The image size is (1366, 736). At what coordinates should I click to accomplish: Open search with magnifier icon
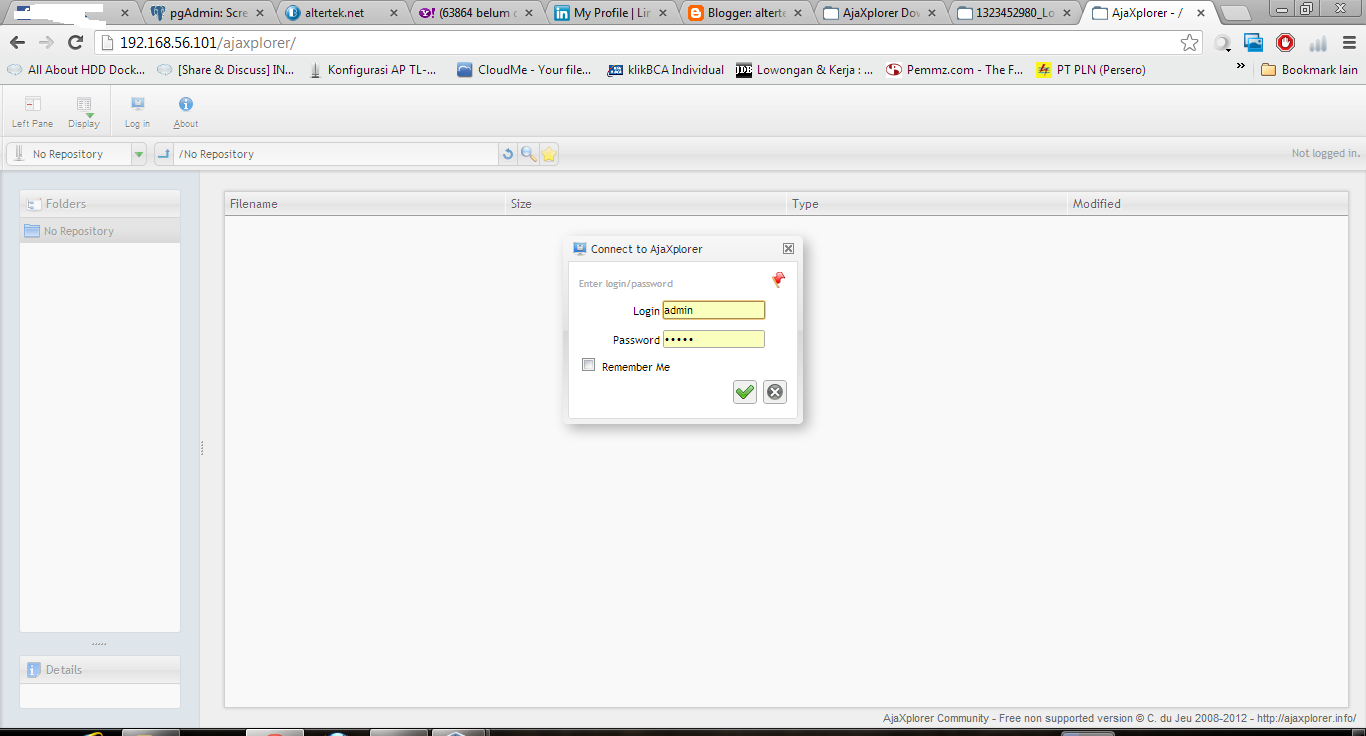[528, 154]
